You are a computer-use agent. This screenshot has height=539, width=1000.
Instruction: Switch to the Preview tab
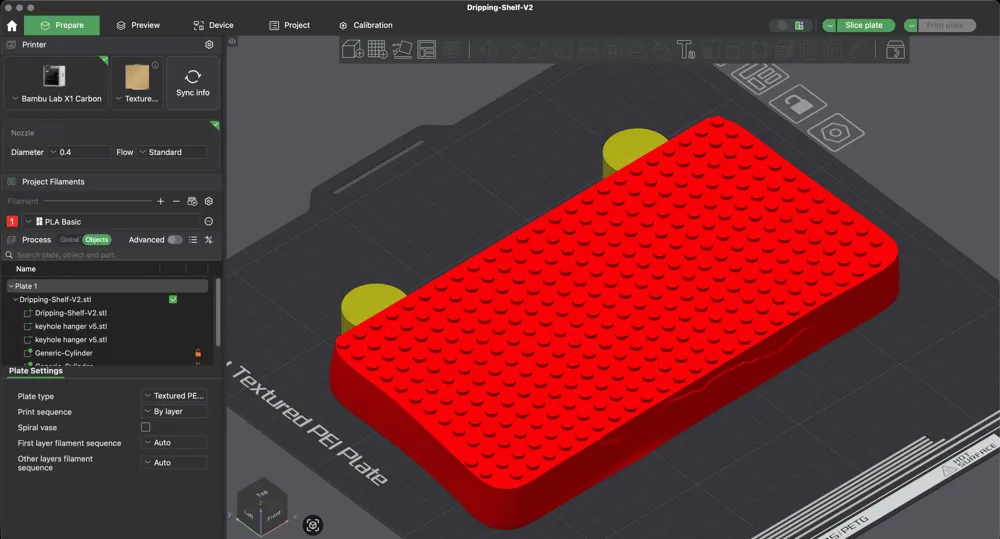[x=138, y=26]
